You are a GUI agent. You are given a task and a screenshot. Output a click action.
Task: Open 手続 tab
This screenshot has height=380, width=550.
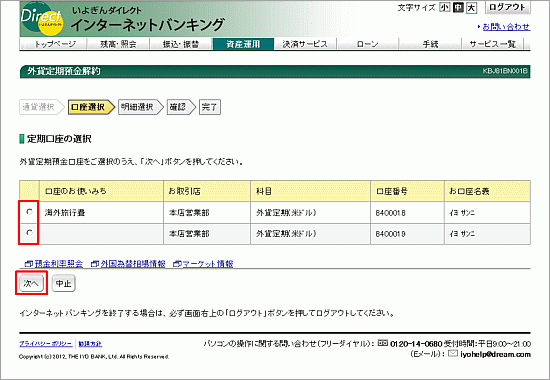coord(430,44)
